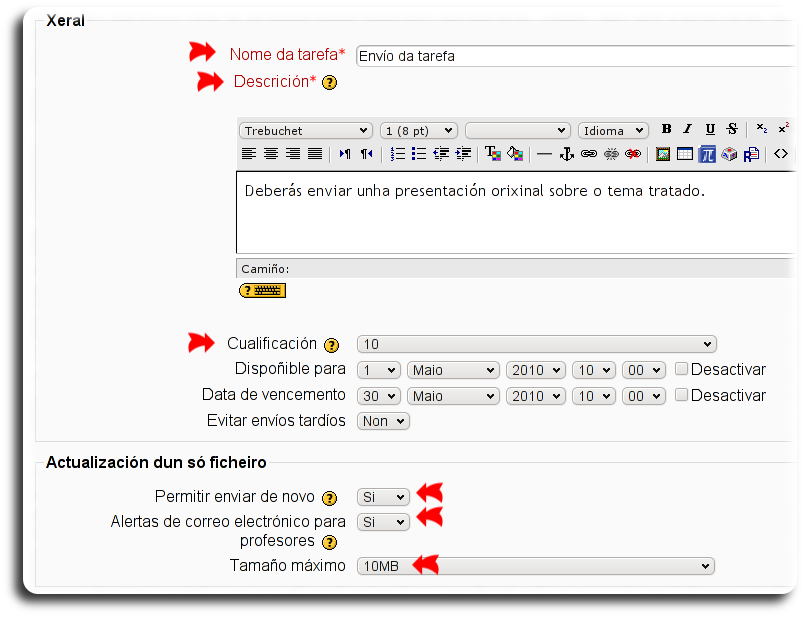Check Desactivar for Dispoñible para
Viewport: 804px width, 617px height.
point(682,369)
